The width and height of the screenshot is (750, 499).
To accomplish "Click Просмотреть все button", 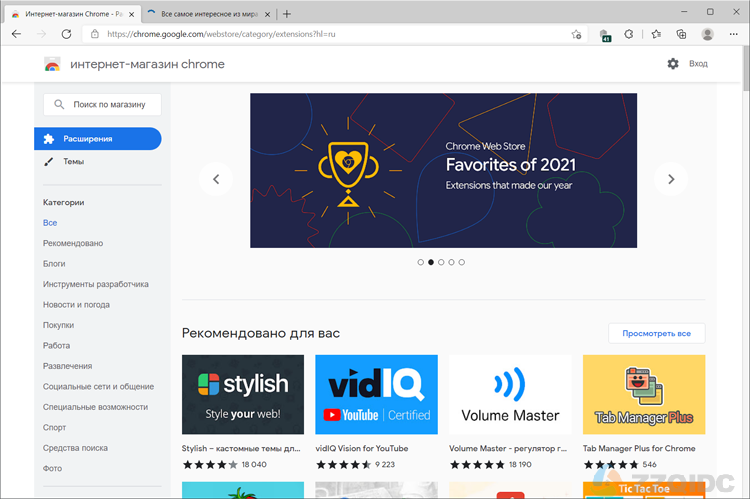I will point(656,333).
